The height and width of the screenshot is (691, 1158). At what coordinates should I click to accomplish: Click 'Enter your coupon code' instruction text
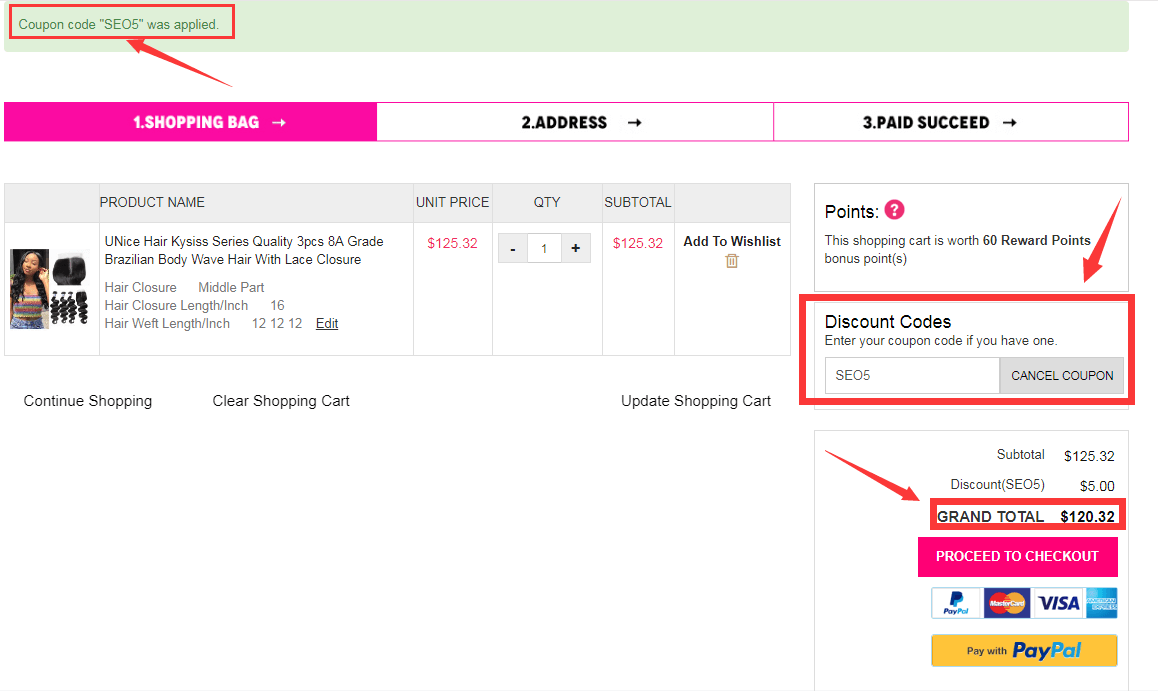point(941,340)
